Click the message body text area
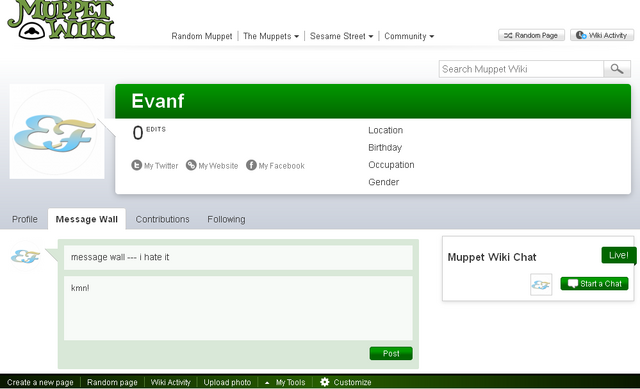This screenshot has width=640, height=389. click(238, 308)
